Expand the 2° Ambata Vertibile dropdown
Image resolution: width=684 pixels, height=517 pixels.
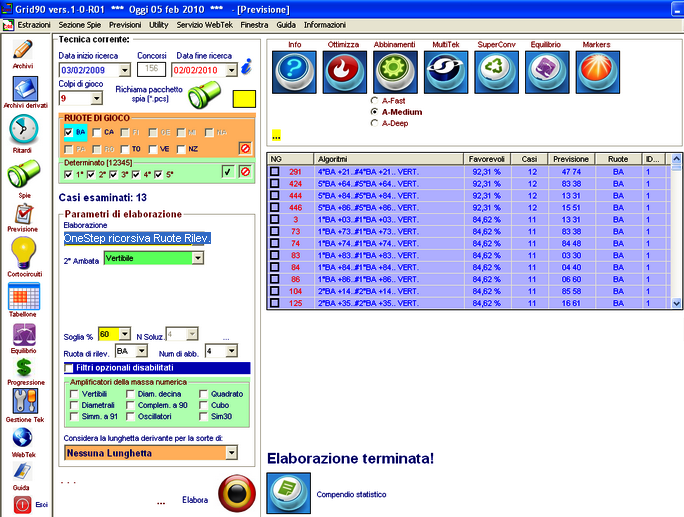point(197,258)
